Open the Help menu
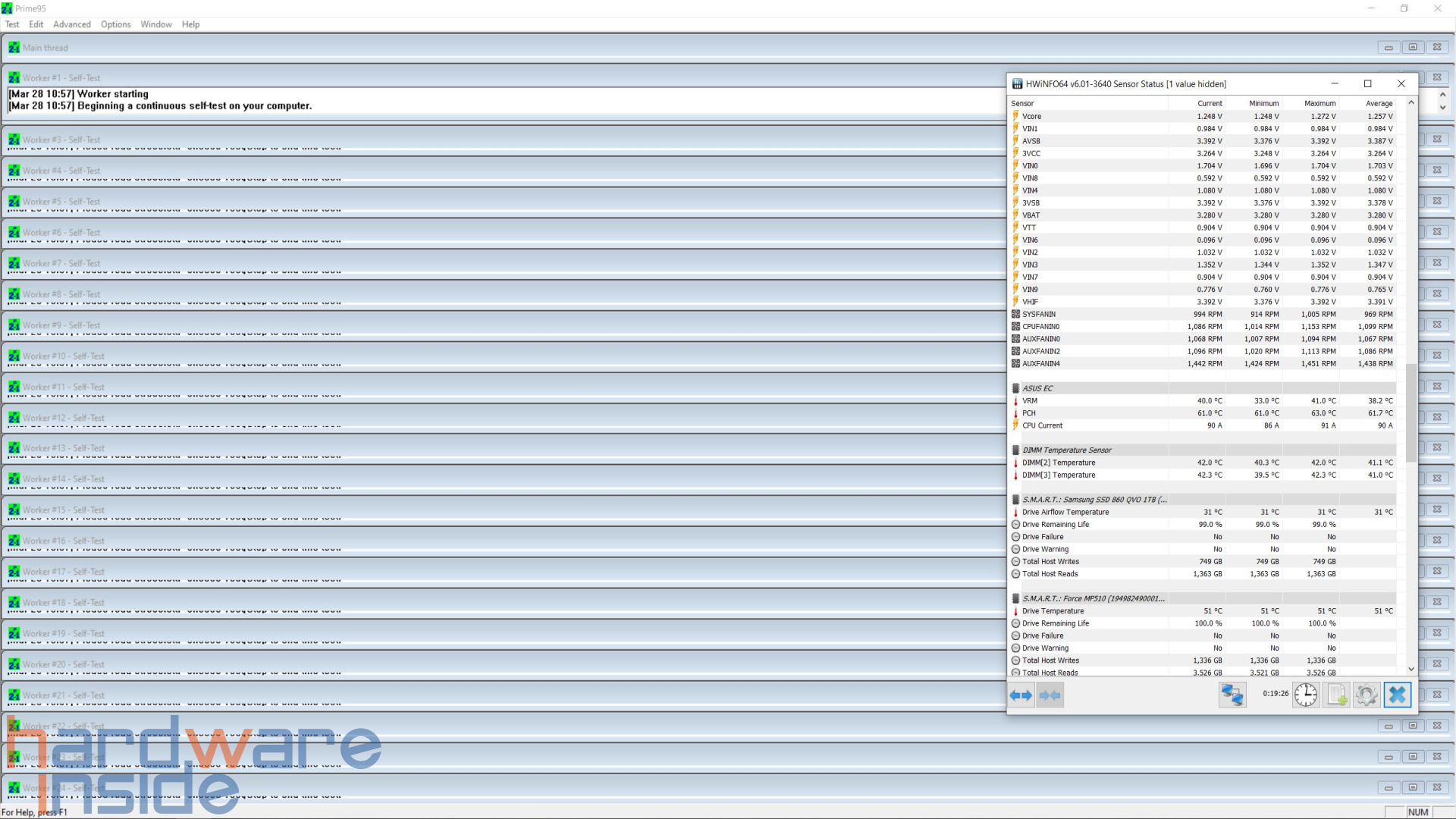Image resolution: width=1456 pixels, height=819 pixels. point(190,24)
